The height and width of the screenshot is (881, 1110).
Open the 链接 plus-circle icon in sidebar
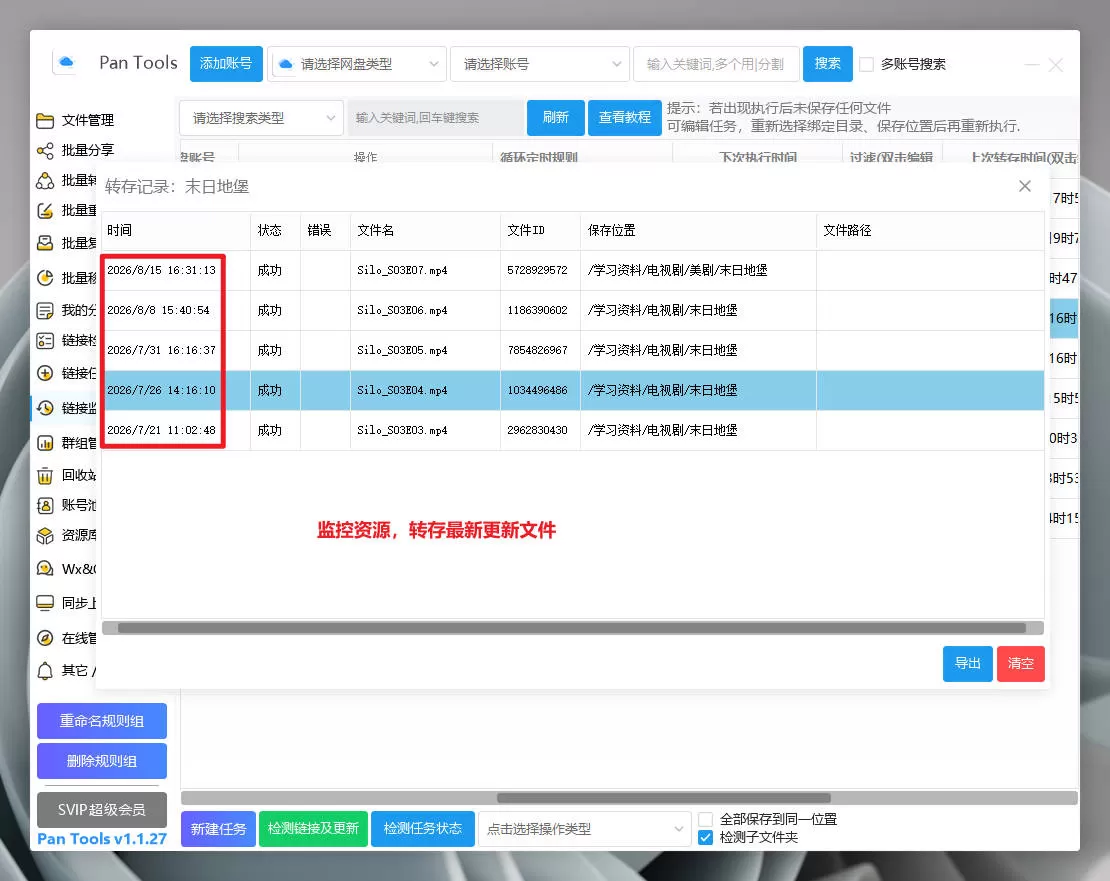point(45,373)
